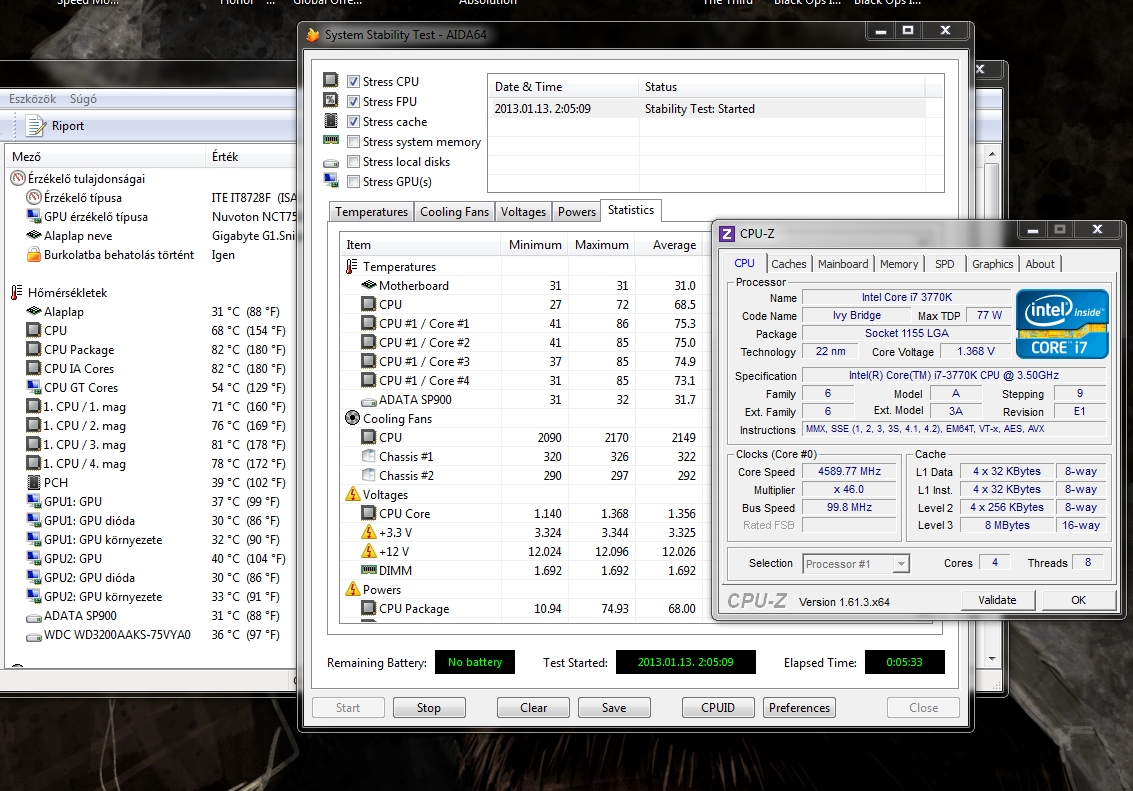Click the Stress system memory RAM icon

click(331, 140)
